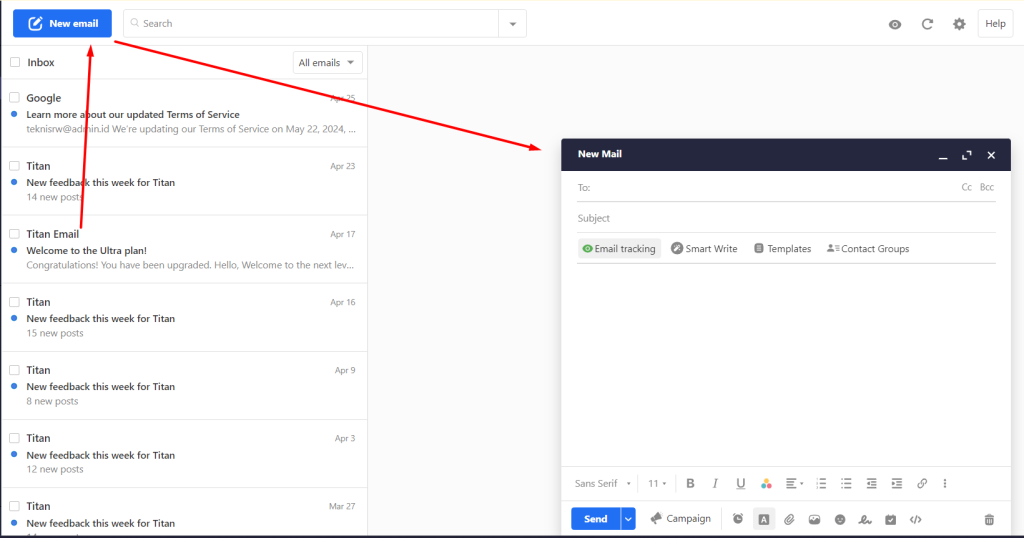1024x538 pixels.
Task: Insert HTML code with the code icon
Action: point(916,519)
